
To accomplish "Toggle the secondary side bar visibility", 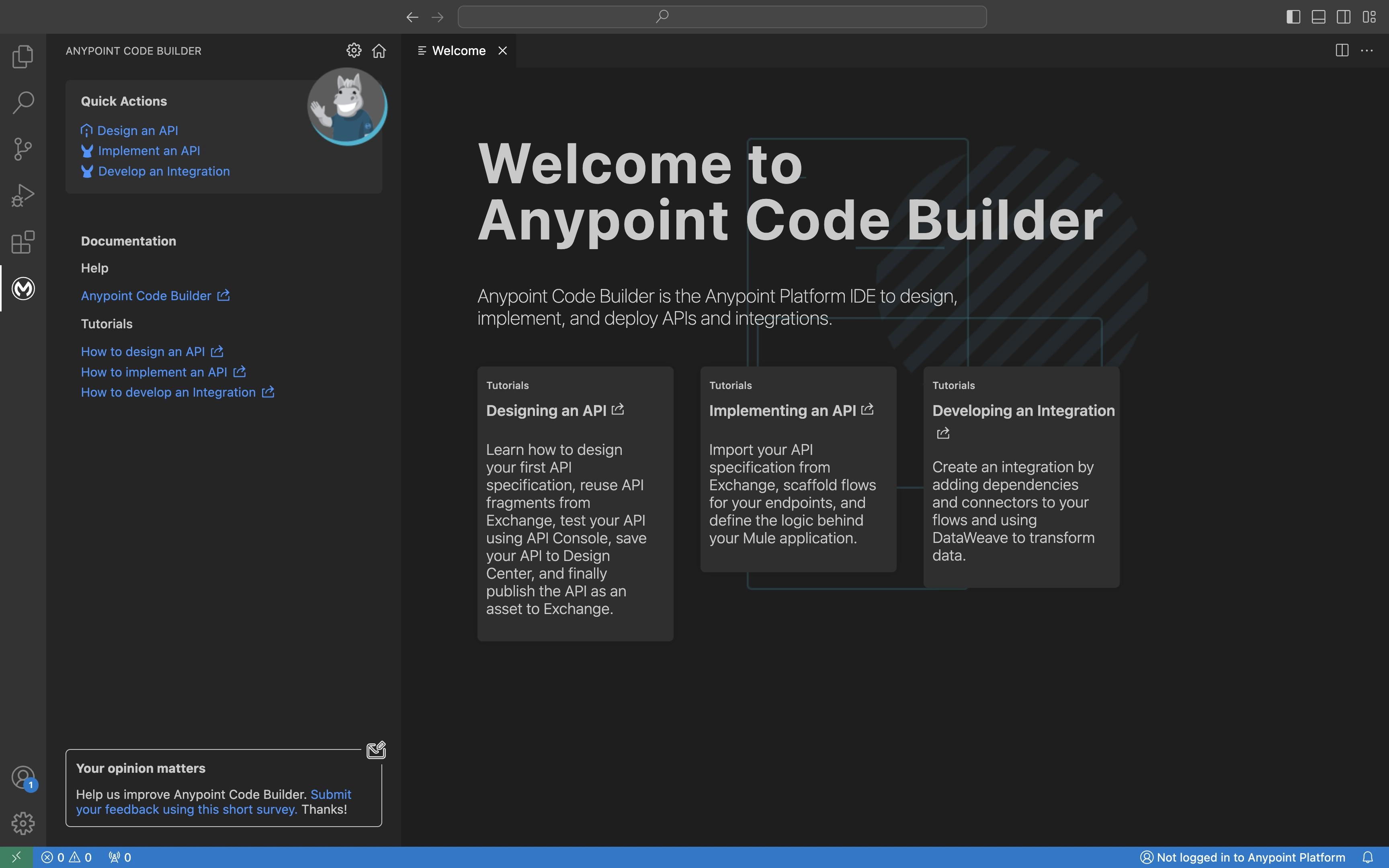I will tap(1344, 16).
